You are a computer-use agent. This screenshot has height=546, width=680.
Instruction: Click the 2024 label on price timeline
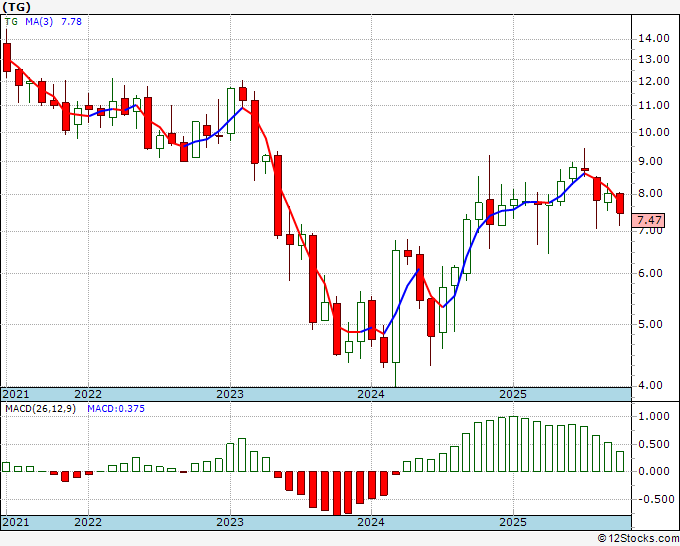pos(371,394)
